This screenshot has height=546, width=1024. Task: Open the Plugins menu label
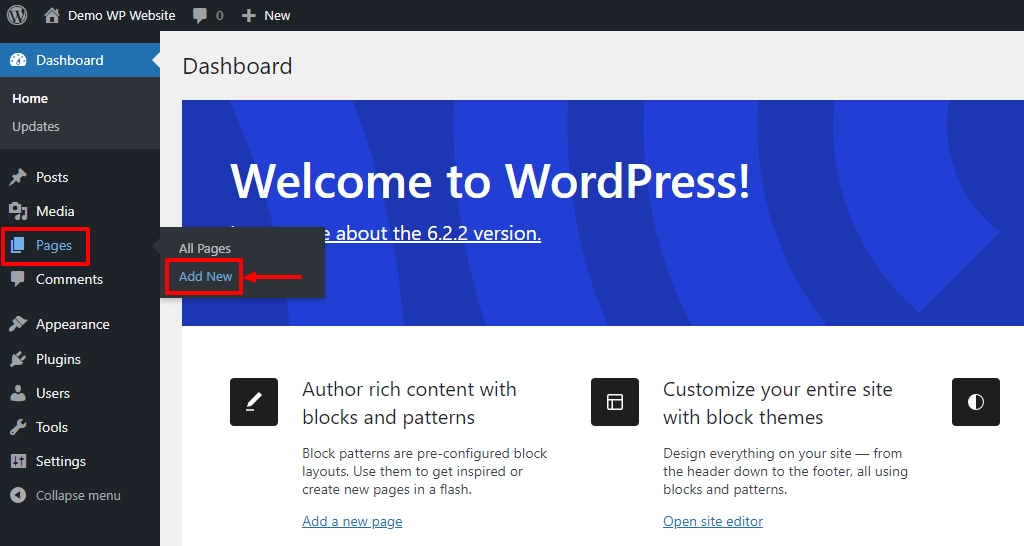[58, 359]
